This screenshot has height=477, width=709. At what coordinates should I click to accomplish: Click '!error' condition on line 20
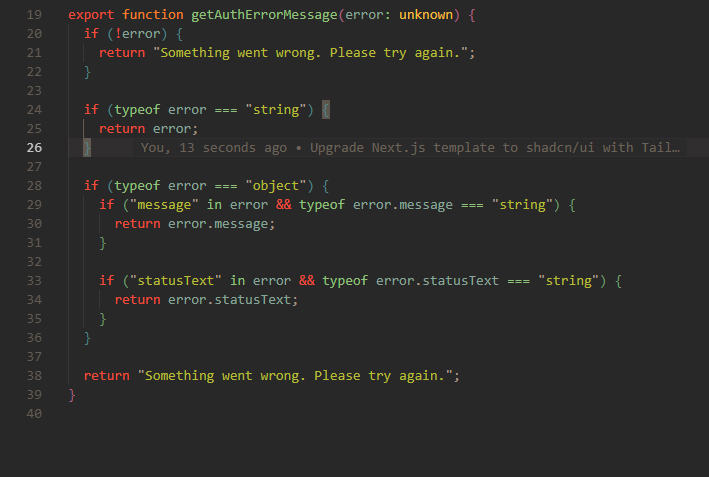pyautogui.click(x=137, y=34)
